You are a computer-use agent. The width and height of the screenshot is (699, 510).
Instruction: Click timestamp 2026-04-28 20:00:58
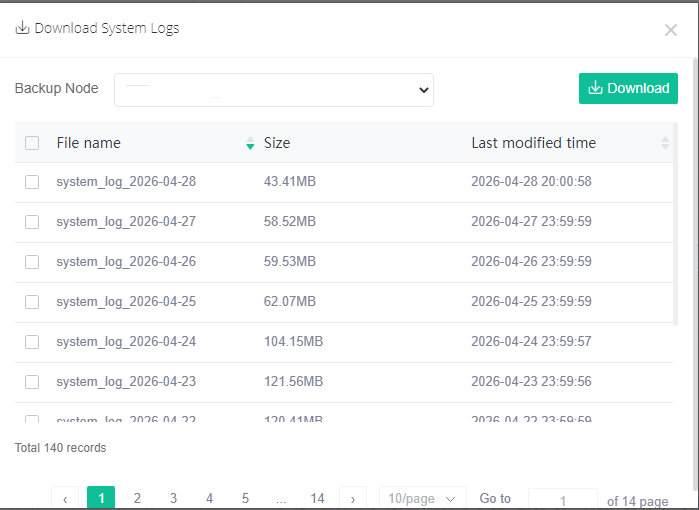click(531, 181)
